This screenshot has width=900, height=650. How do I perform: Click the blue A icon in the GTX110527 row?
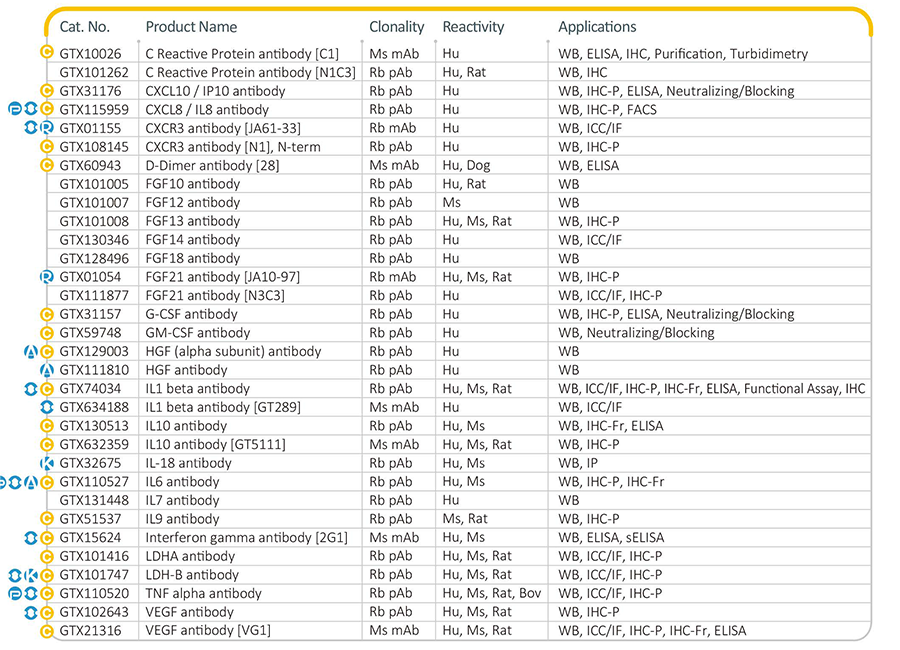pyautogui.click(x=31, y=482)
